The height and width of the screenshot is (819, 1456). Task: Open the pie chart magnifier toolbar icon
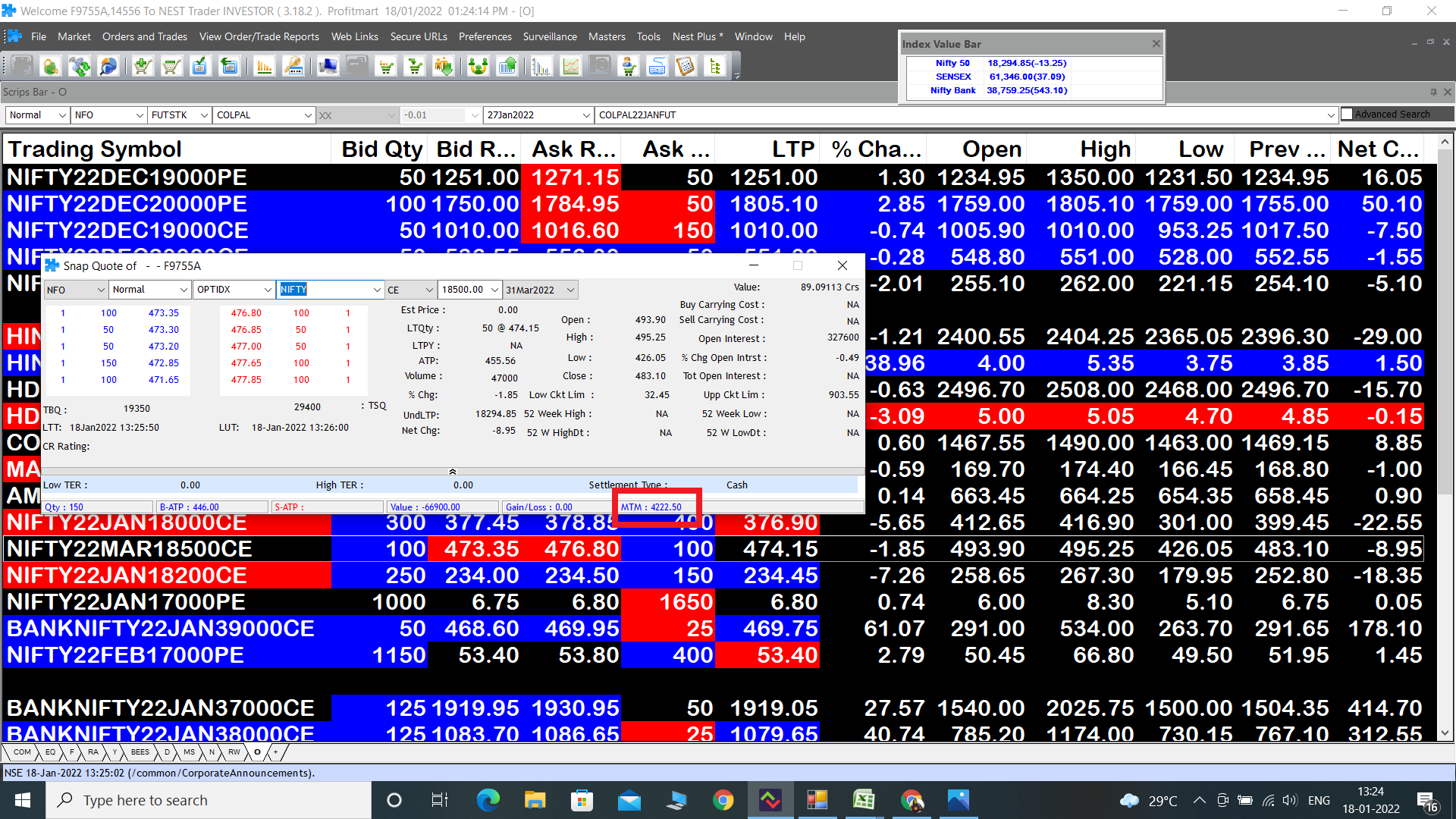[x=108, y=67]
